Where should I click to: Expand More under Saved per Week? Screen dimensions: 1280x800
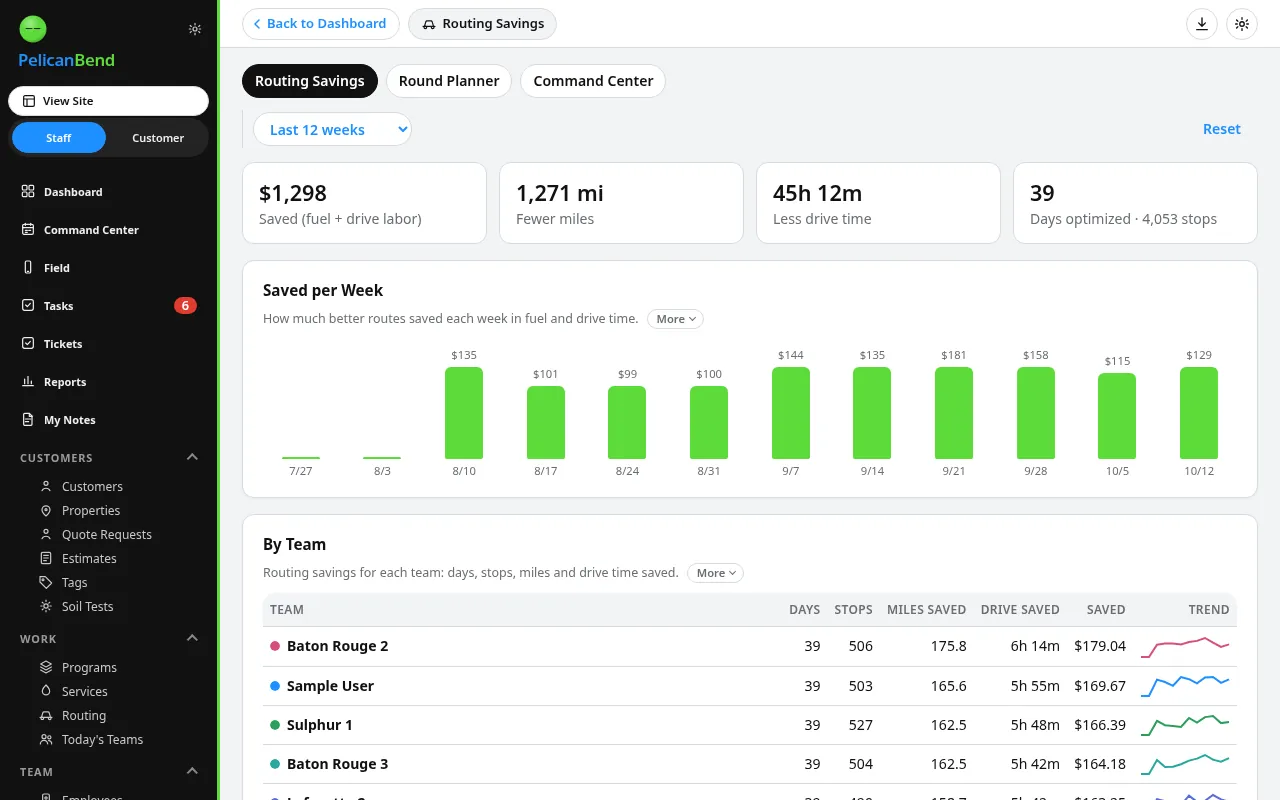pos(676,319)
